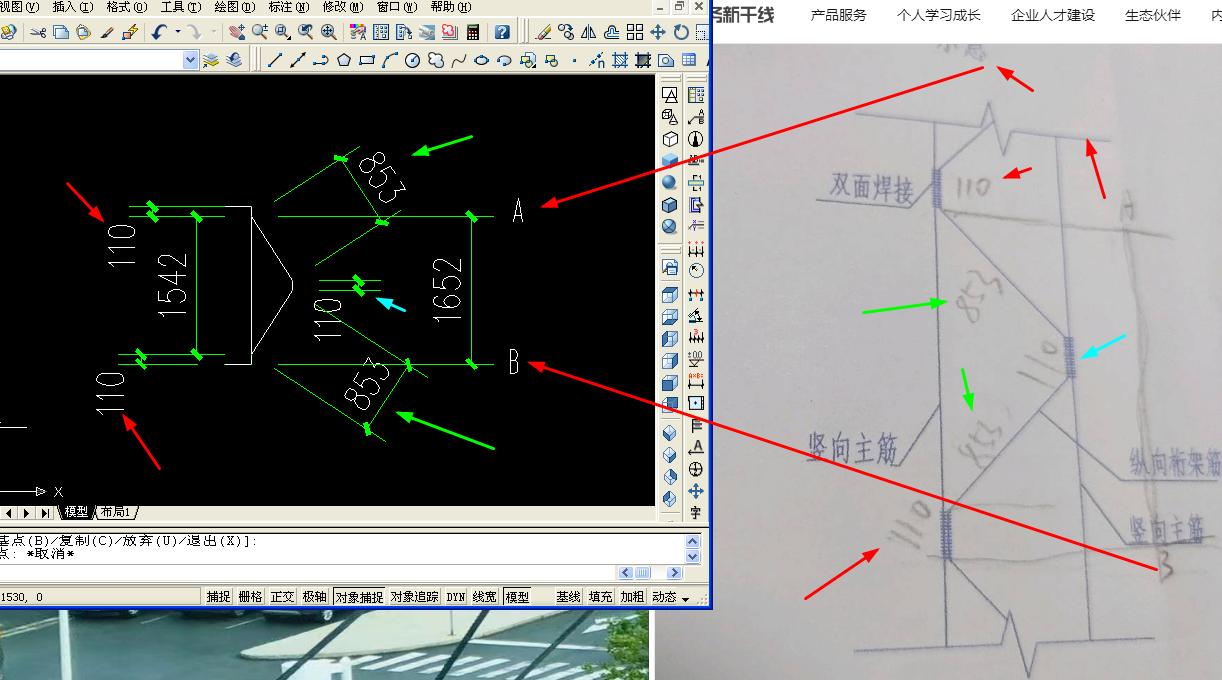Toggle DYN dynamic input in status bar
Screen dimensions: 1222x680
point(456,597)
